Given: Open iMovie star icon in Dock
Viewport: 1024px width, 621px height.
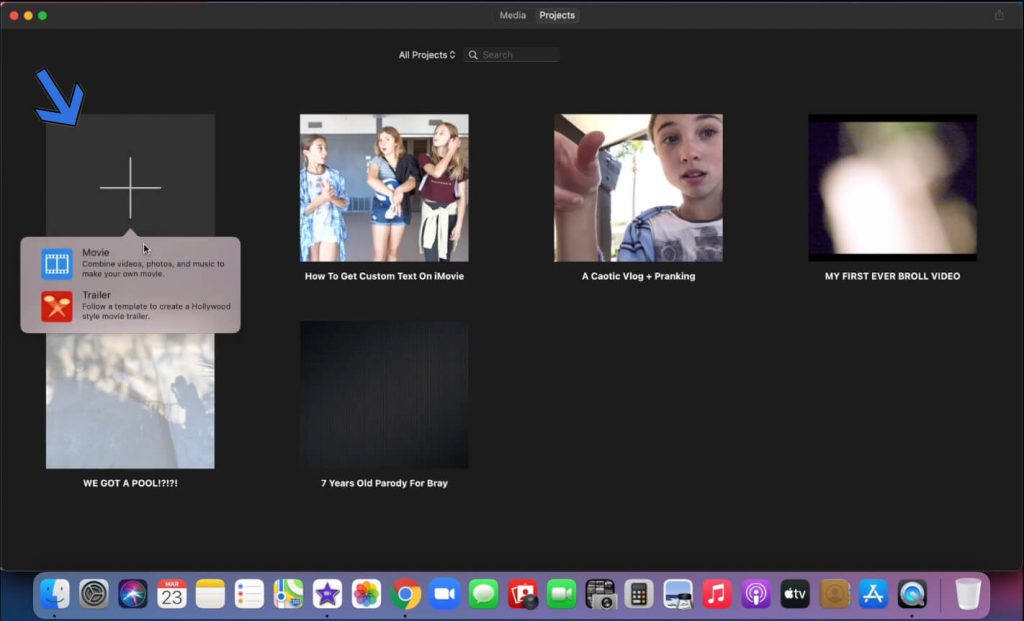Looking at the screenshot, I should [x=327, y=594].
